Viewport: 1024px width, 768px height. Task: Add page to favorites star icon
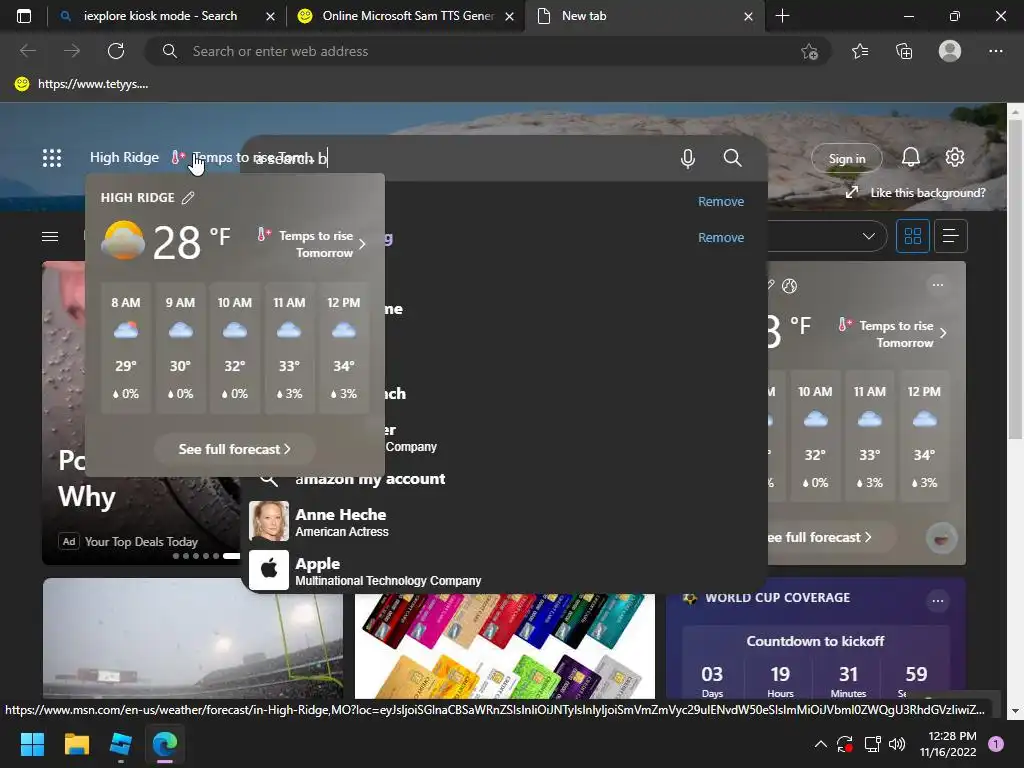[x=809, y=51]
